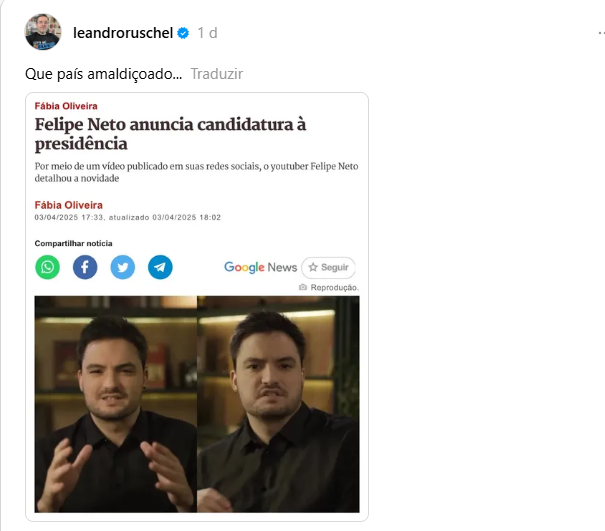Open the leandroruschel username link

click(x=123, y=33)
